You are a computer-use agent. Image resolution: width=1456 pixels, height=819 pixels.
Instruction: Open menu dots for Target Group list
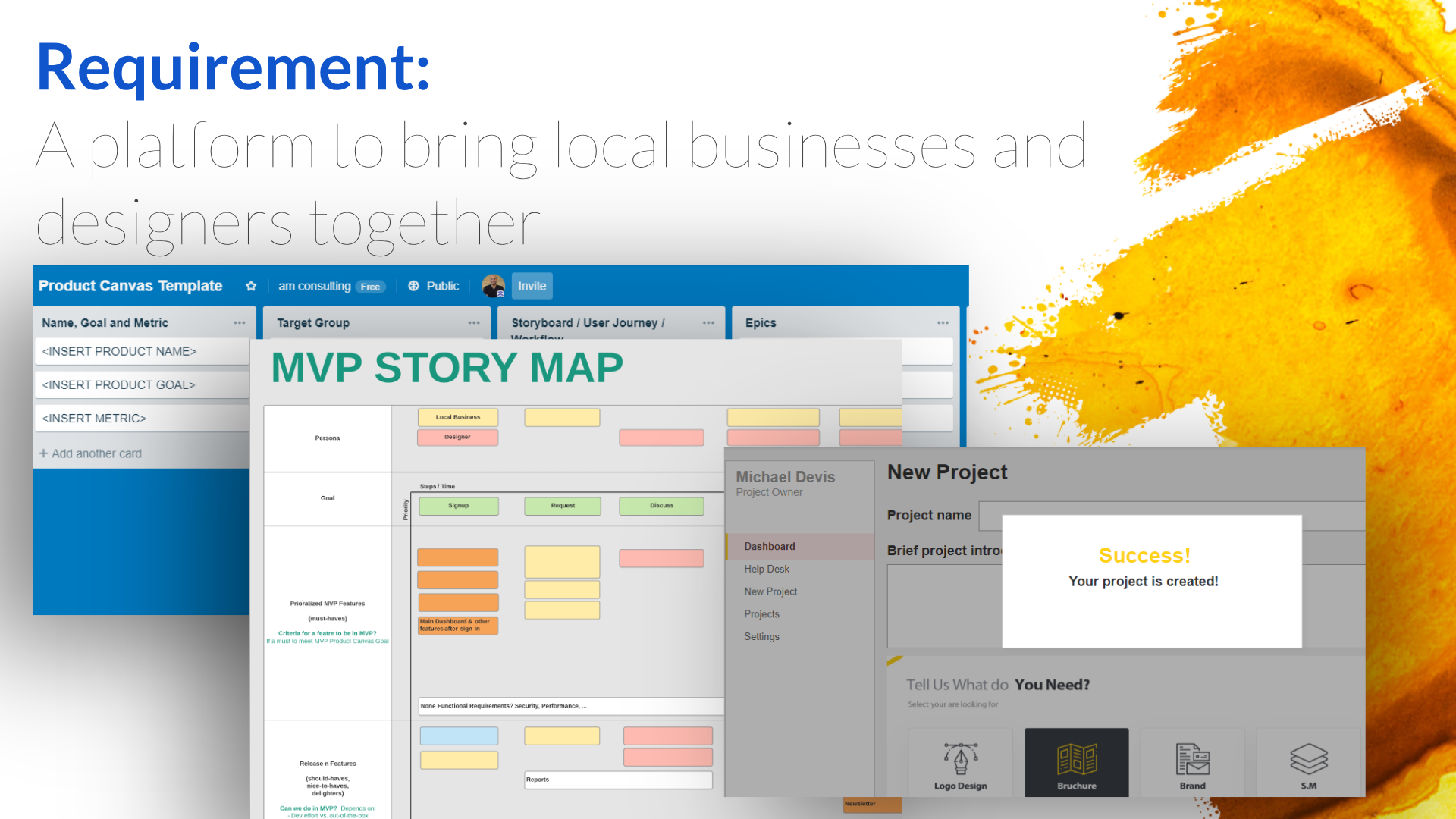coord(474,323)
